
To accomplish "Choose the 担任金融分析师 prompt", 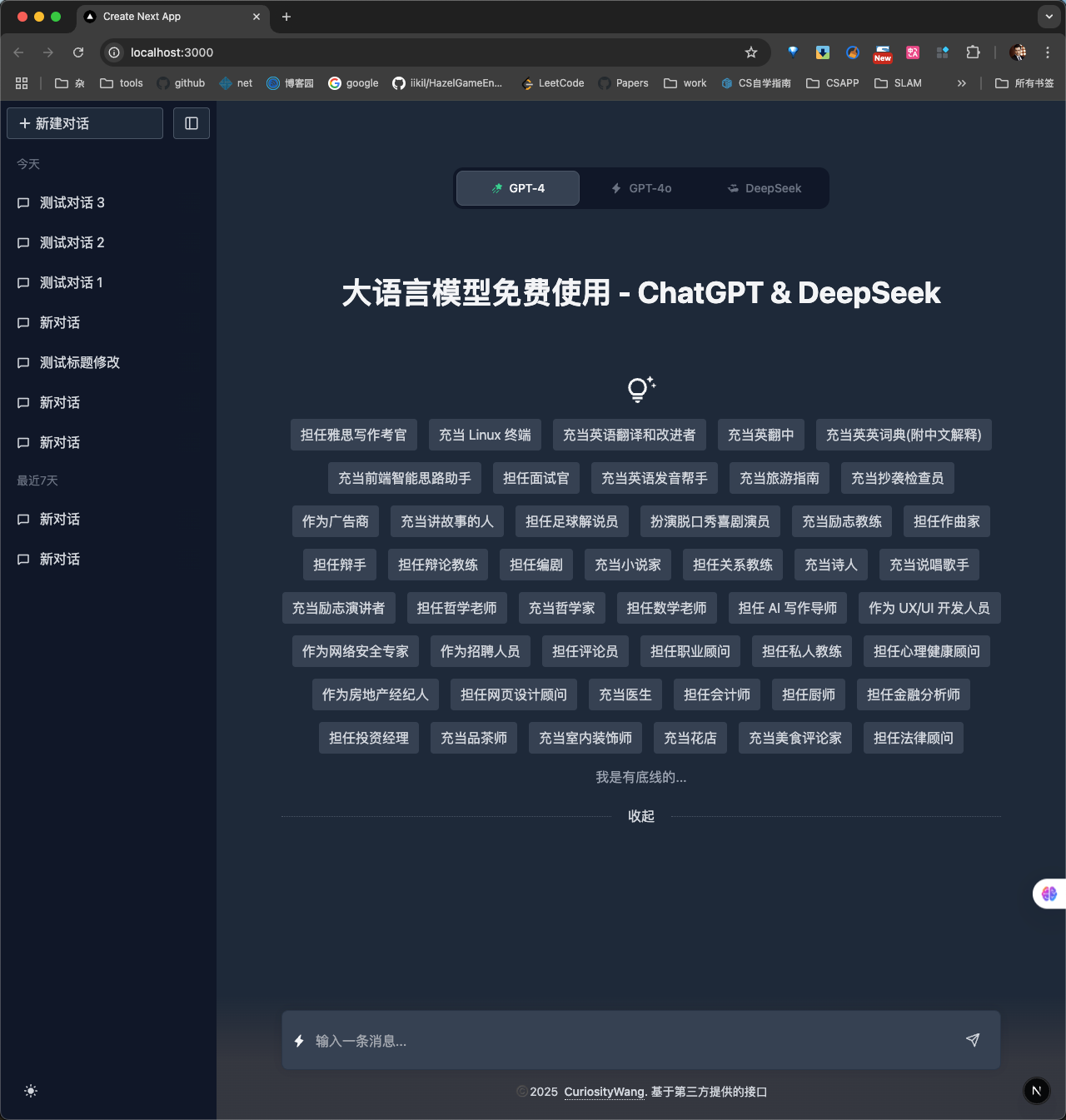I will click(x=914, y=694).
